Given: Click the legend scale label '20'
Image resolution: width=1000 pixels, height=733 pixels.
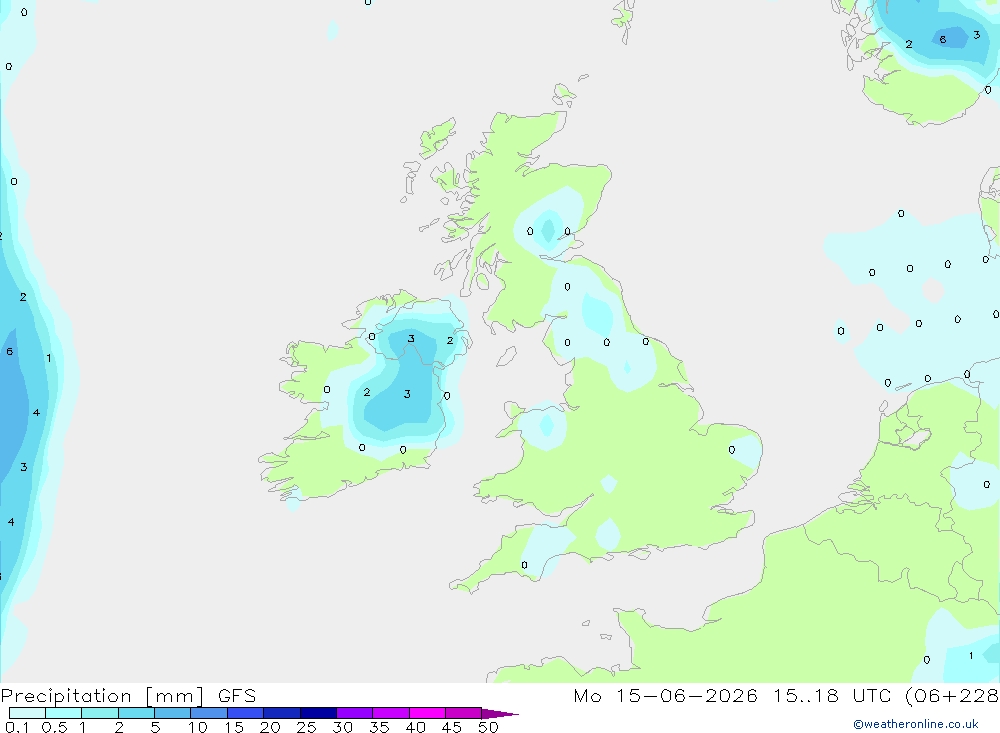Looking at the screenshot, I should (270, 727).
